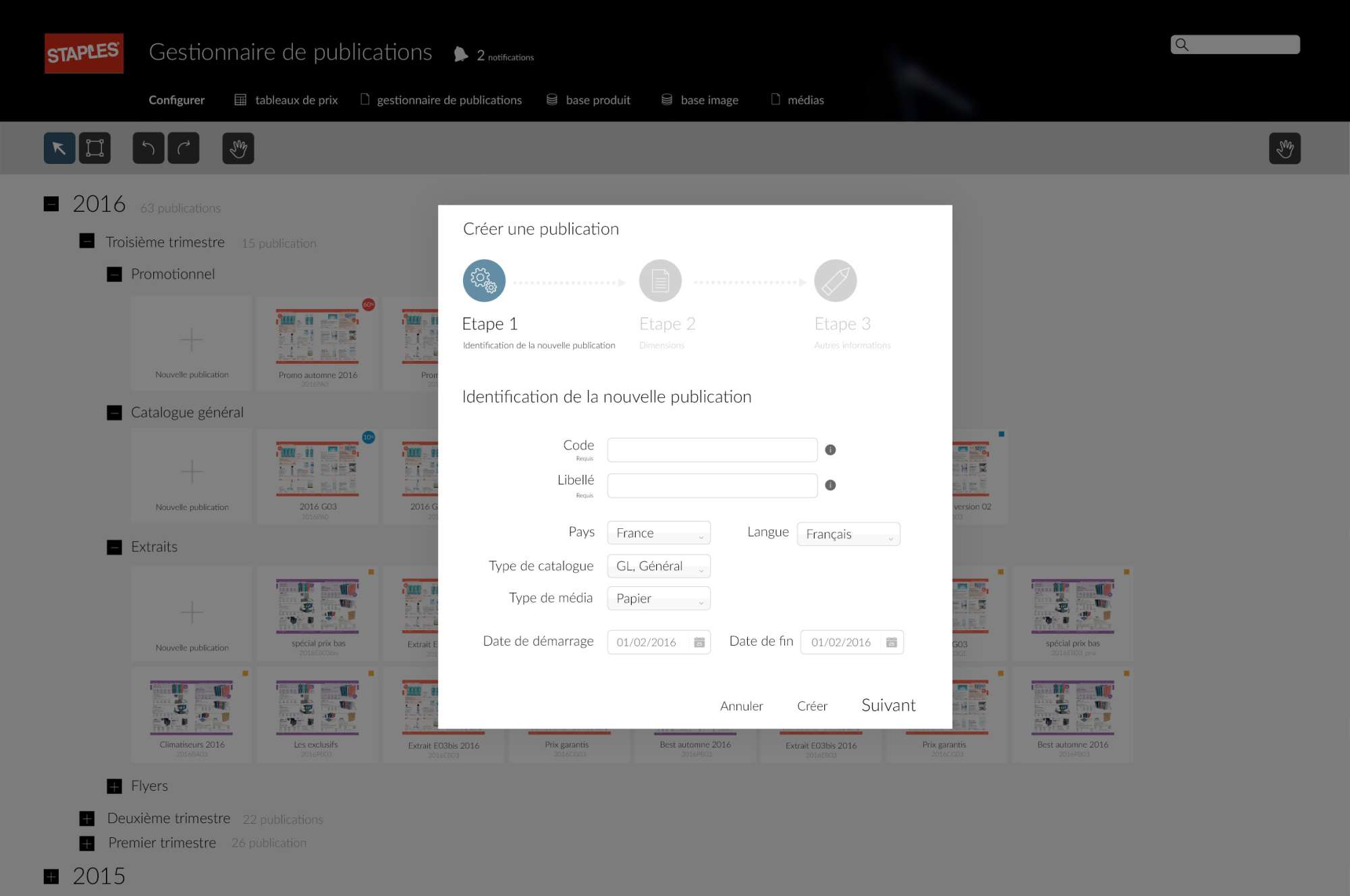Select the frame selection tool
1350x896 pixels.
[x=94, y=148]
